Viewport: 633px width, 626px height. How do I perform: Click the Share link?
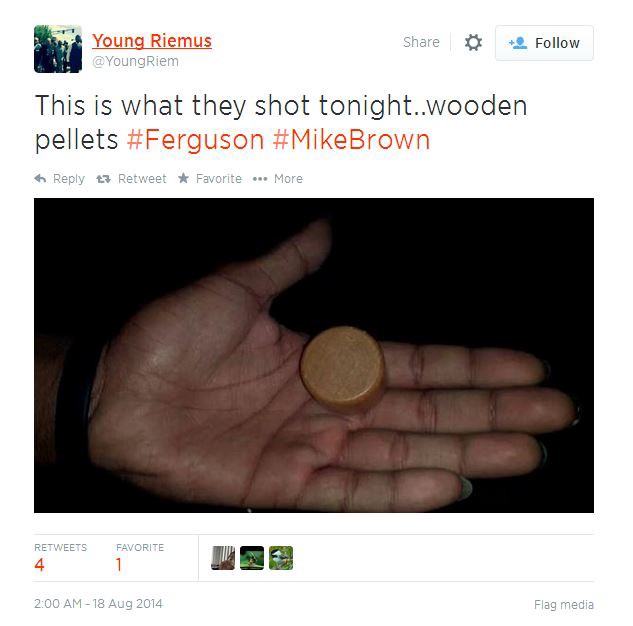tap(421, 42)
